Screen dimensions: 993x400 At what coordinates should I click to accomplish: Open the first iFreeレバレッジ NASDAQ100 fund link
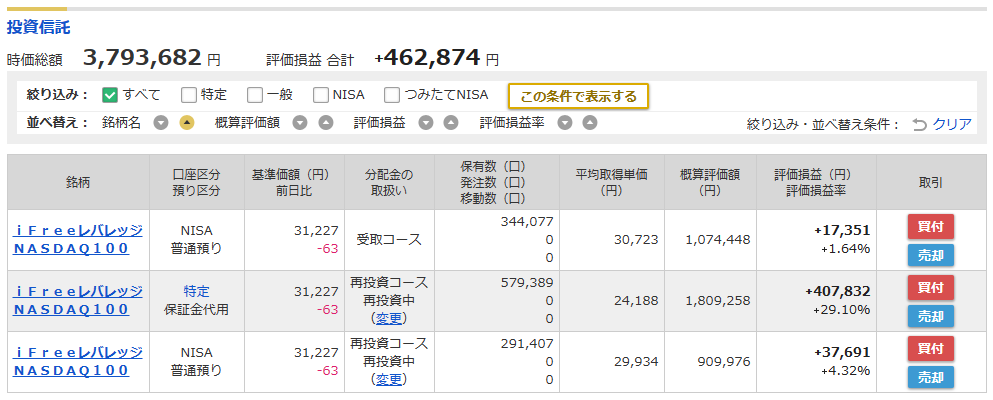pos(77,239)
